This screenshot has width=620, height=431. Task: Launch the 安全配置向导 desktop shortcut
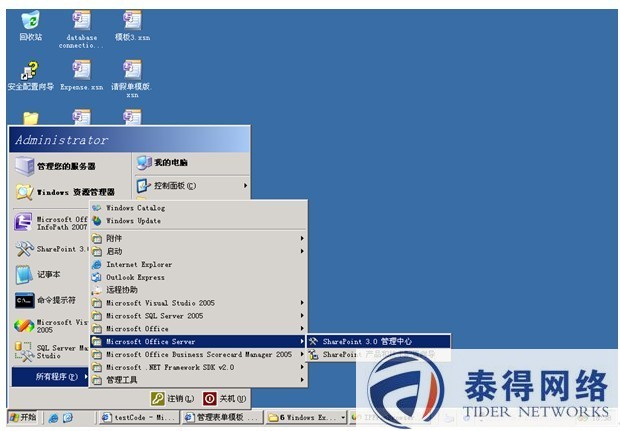pyautogui.click(x=30, y=76)
